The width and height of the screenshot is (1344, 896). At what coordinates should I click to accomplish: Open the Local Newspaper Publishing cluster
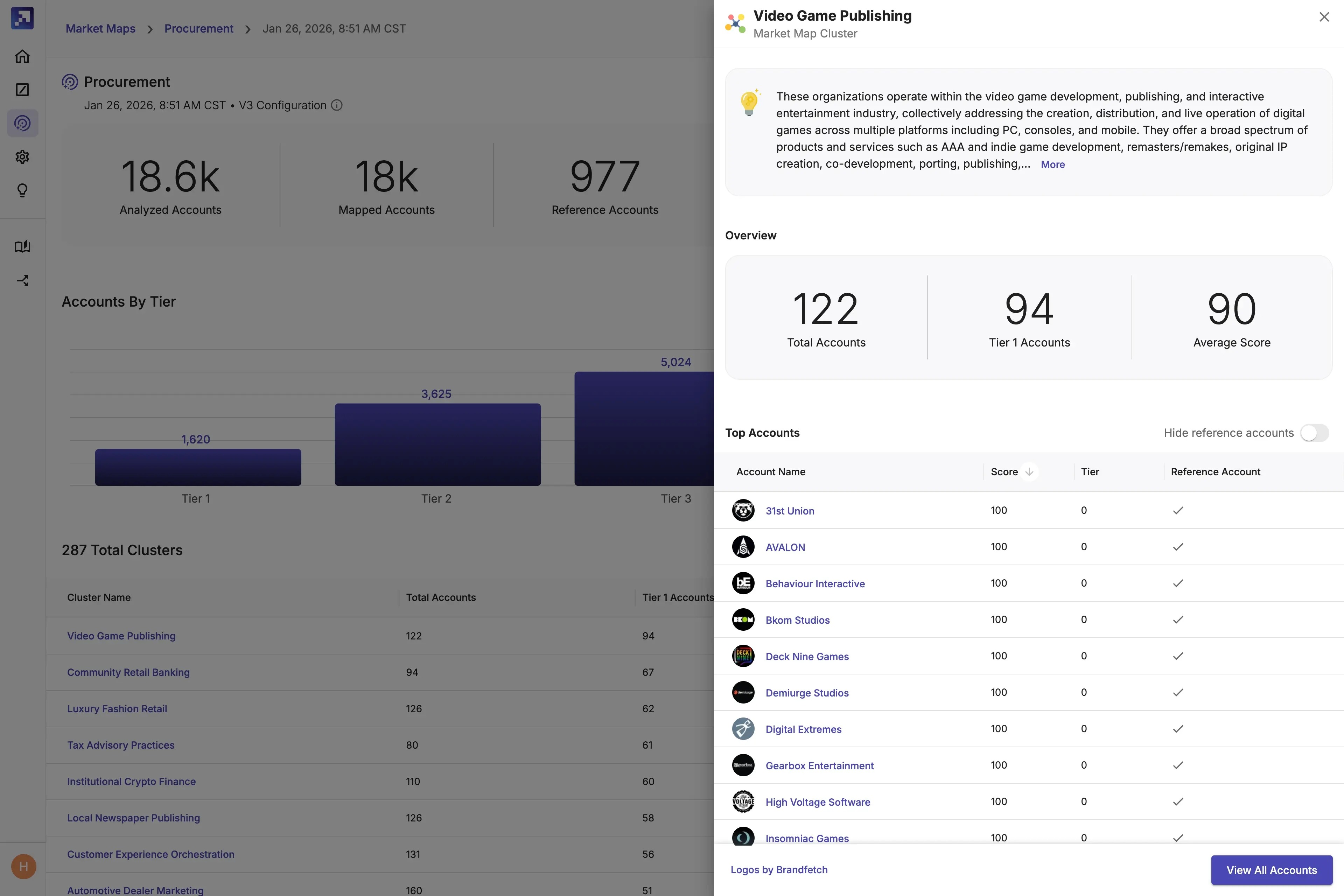pyautogui.click(x=133, y=818)
